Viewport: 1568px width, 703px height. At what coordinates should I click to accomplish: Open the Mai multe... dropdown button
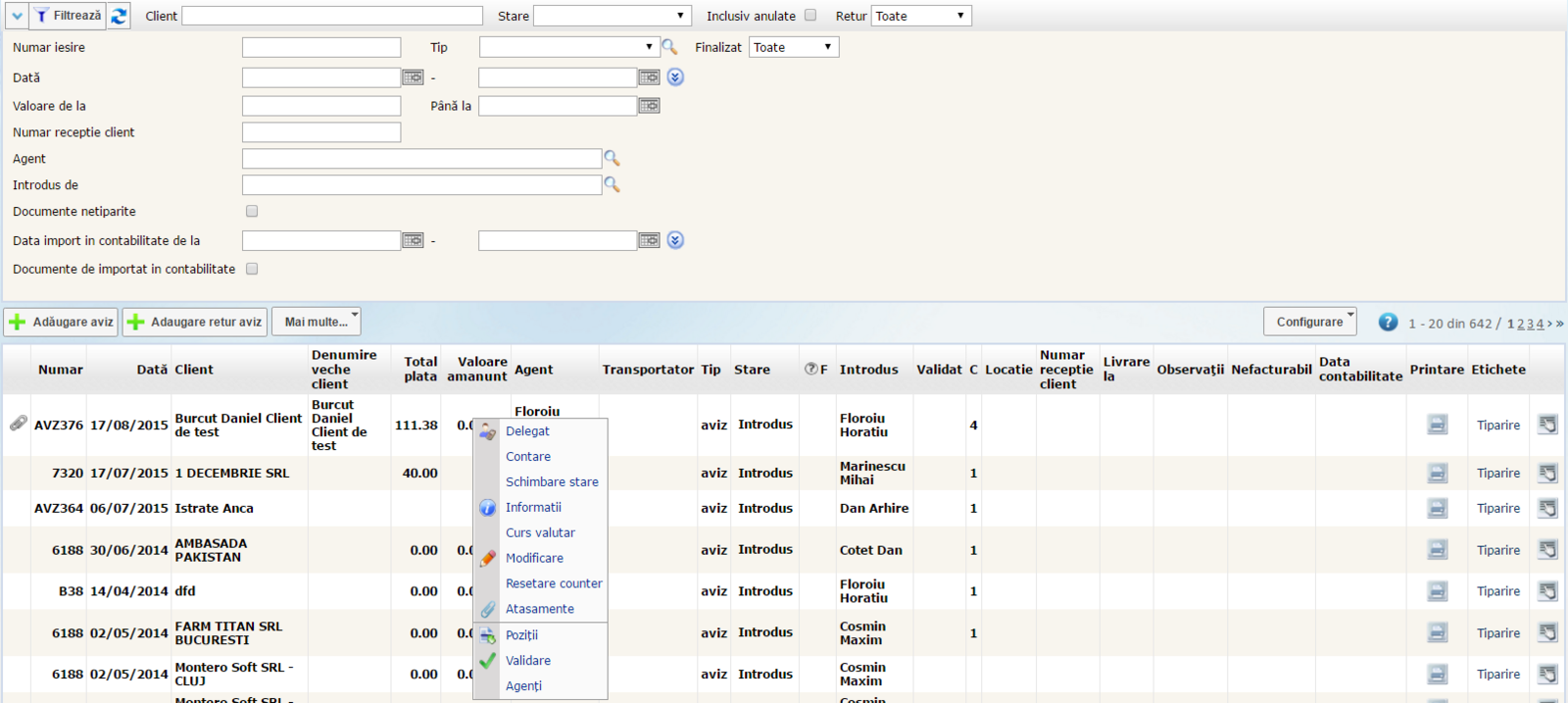pyautogui.click(x=316, y=322)
